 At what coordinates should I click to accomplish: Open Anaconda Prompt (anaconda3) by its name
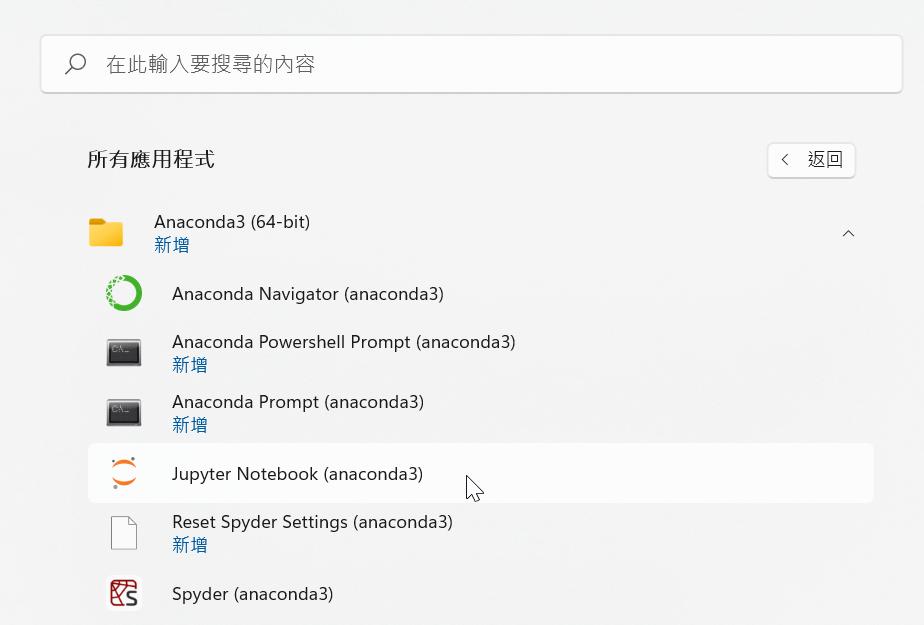point(298,402)
